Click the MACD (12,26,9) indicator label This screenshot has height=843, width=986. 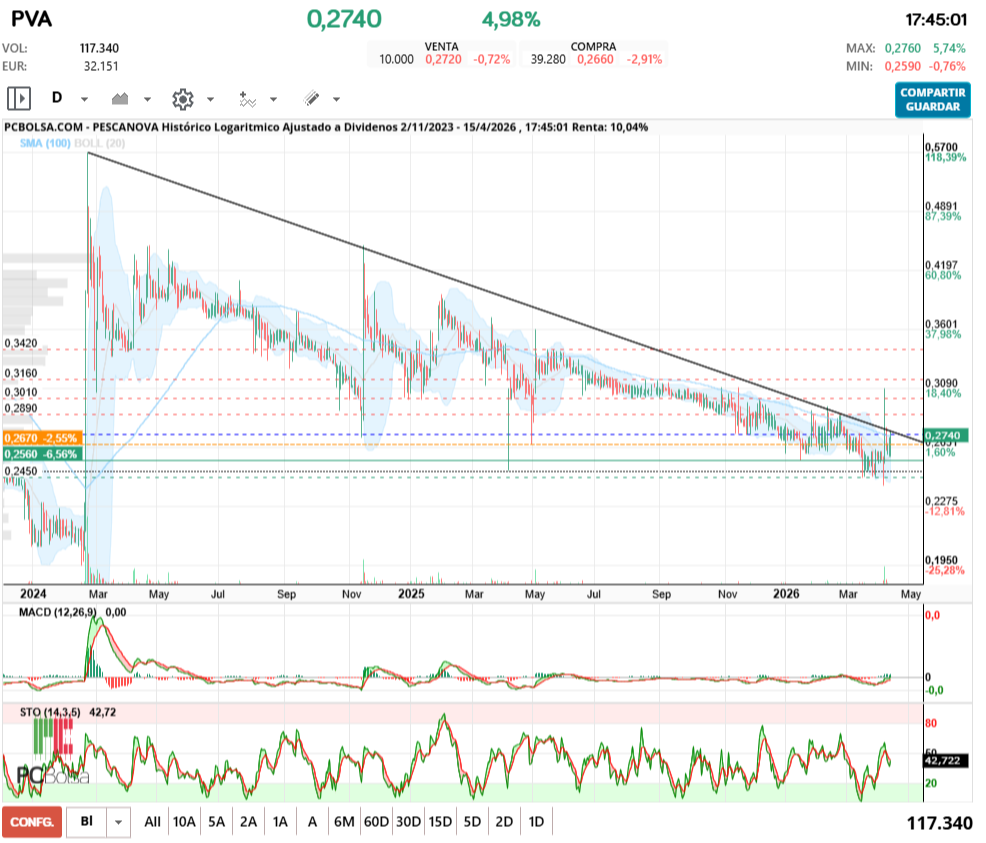pyautogui.click(x=58, y=612)
